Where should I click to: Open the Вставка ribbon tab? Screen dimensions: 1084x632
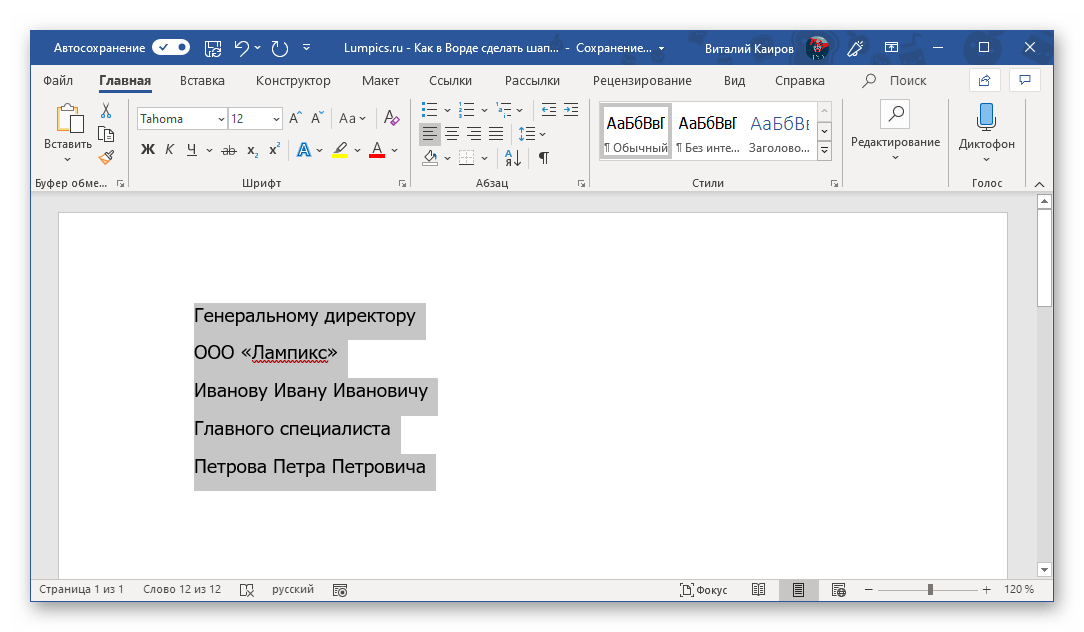coord(202,81)
